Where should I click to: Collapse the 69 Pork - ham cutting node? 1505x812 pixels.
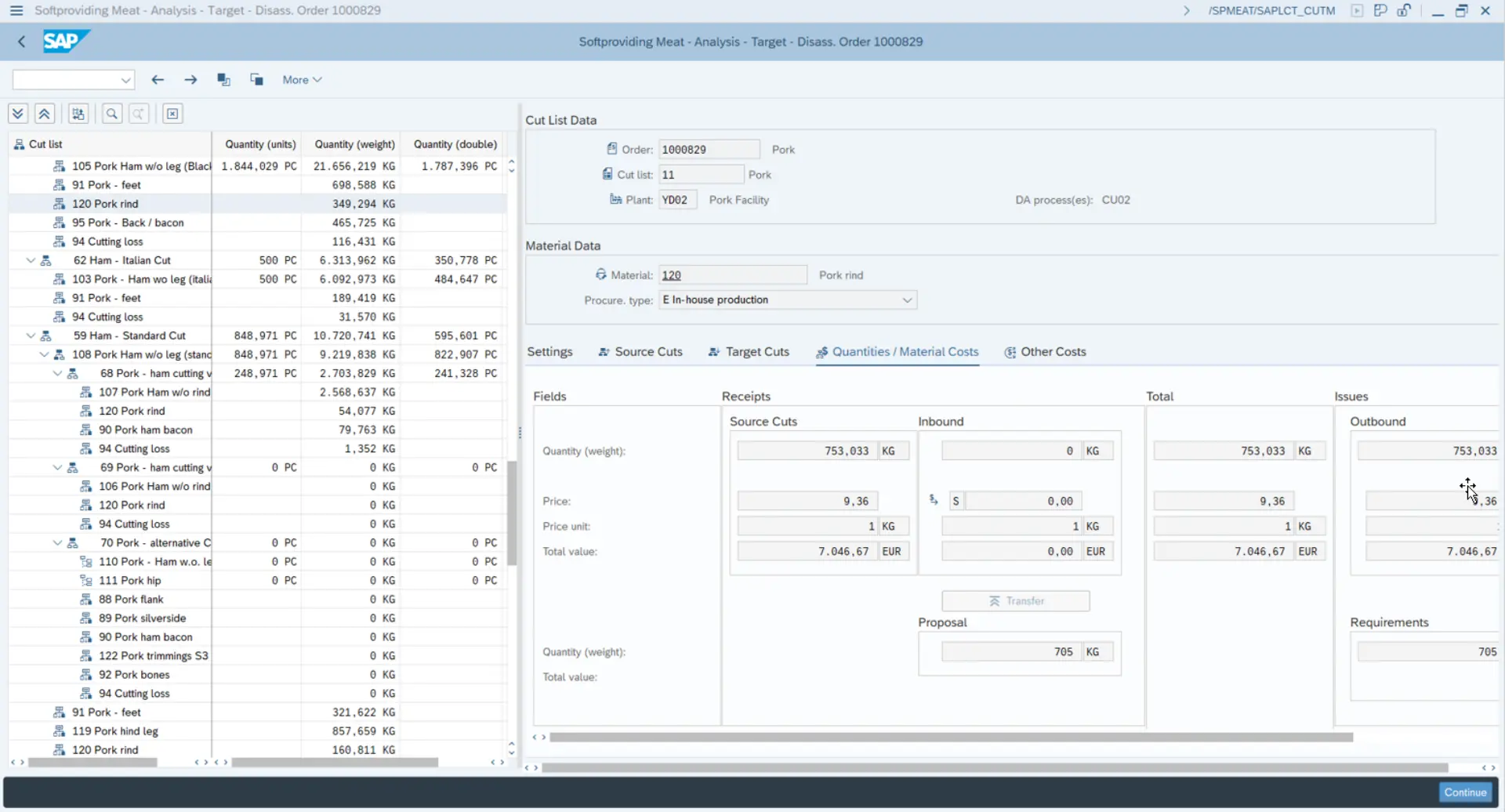pos(57,467)
